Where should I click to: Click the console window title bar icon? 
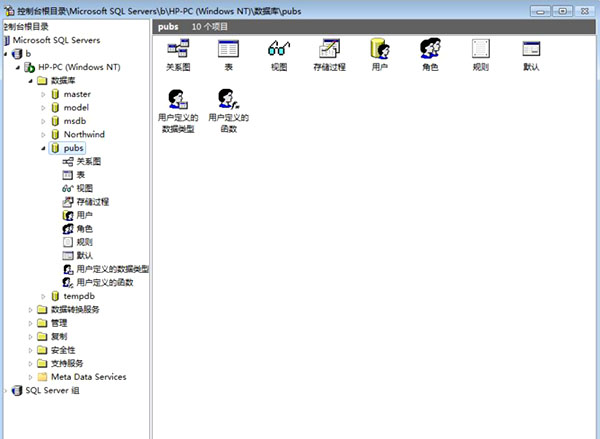tap(9, 11)
